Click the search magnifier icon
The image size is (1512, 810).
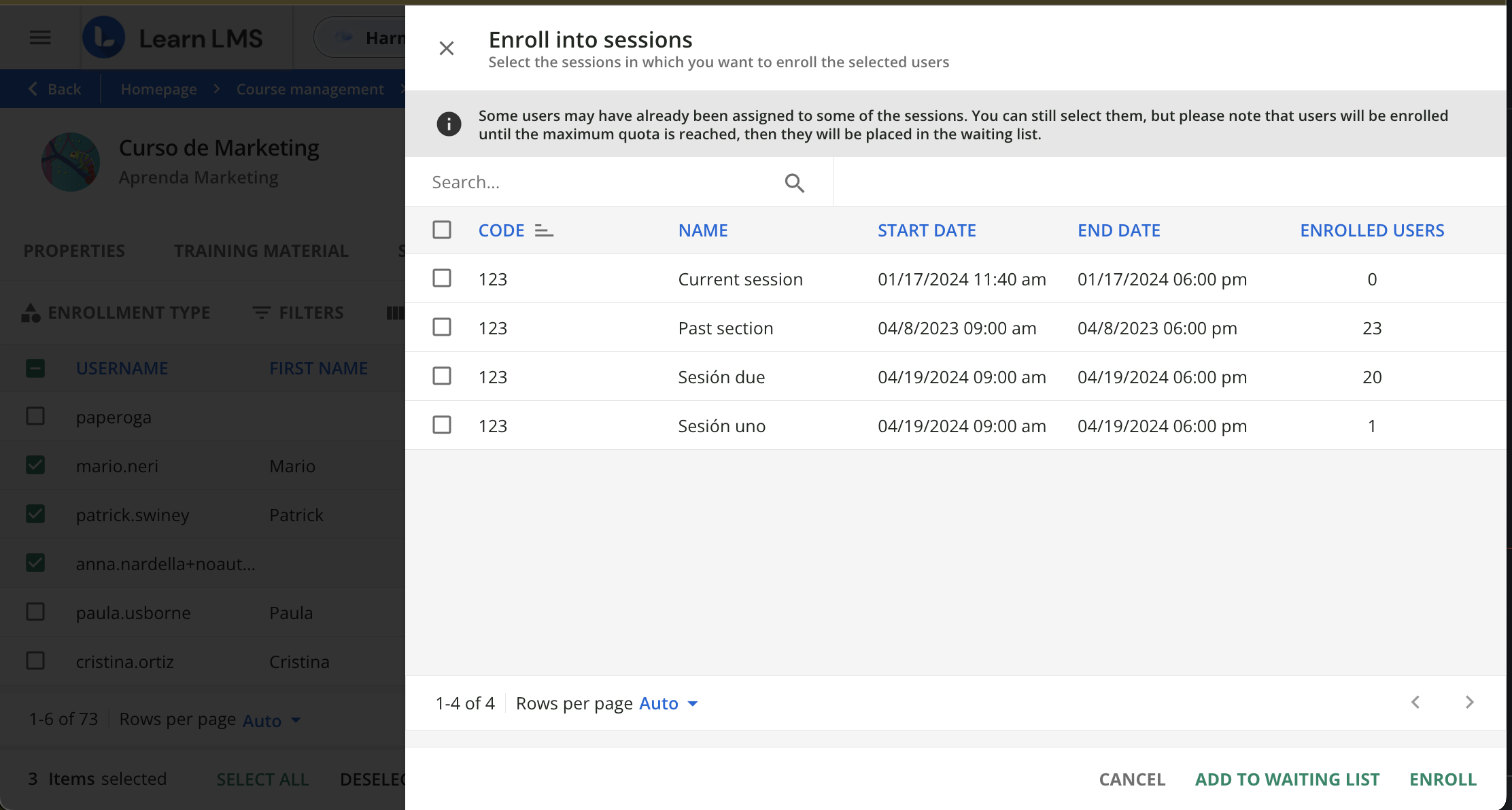pyautogui.click(x=794, y=183)
